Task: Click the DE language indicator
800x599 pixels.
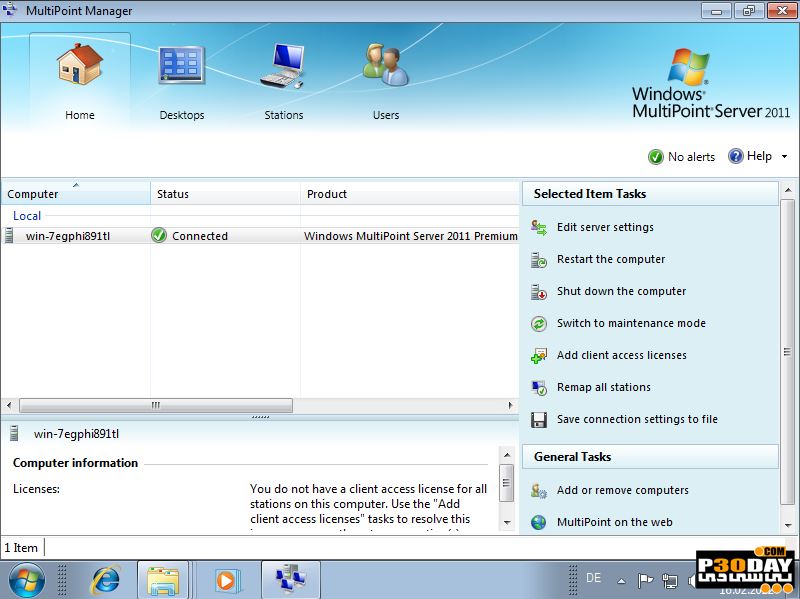Action: pos(593,578)
